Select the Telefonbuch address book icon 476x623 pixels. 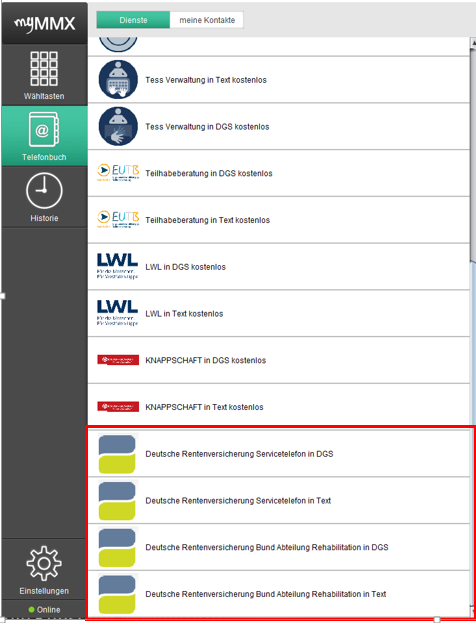point(44,130)
